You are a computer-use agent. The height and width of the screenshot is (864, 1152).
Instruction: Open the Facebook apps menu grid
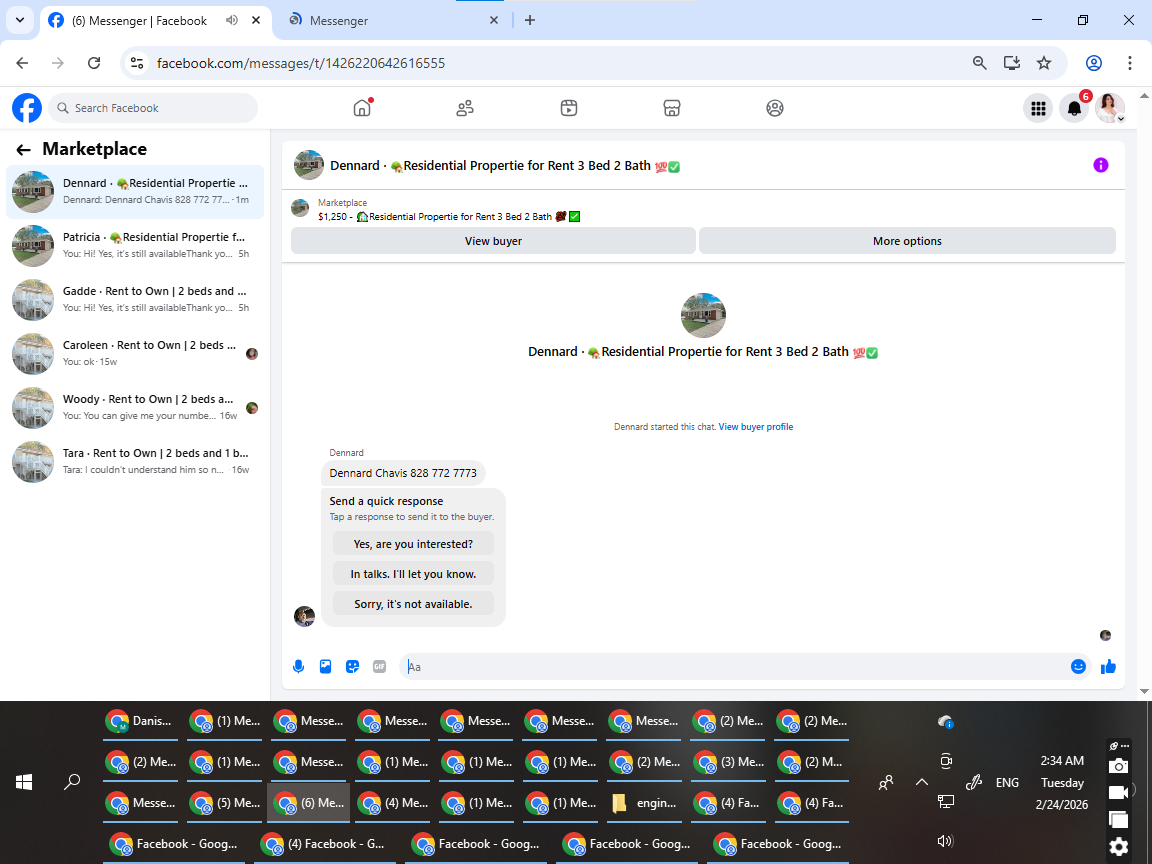[x=1038, y=109]
